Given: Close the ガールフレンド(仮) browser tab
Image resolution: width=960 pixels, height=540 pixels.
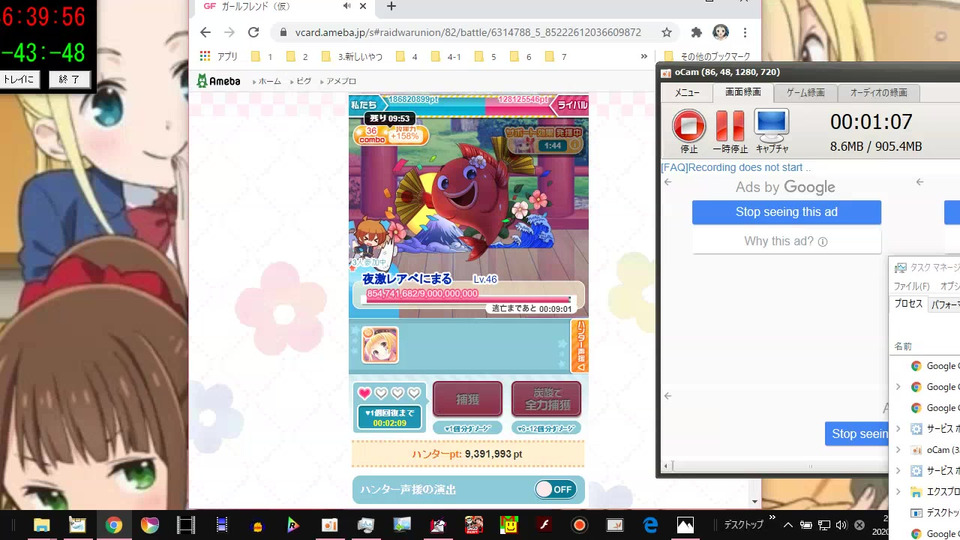Looking at the screenshot, I should (x=363, y=6).
